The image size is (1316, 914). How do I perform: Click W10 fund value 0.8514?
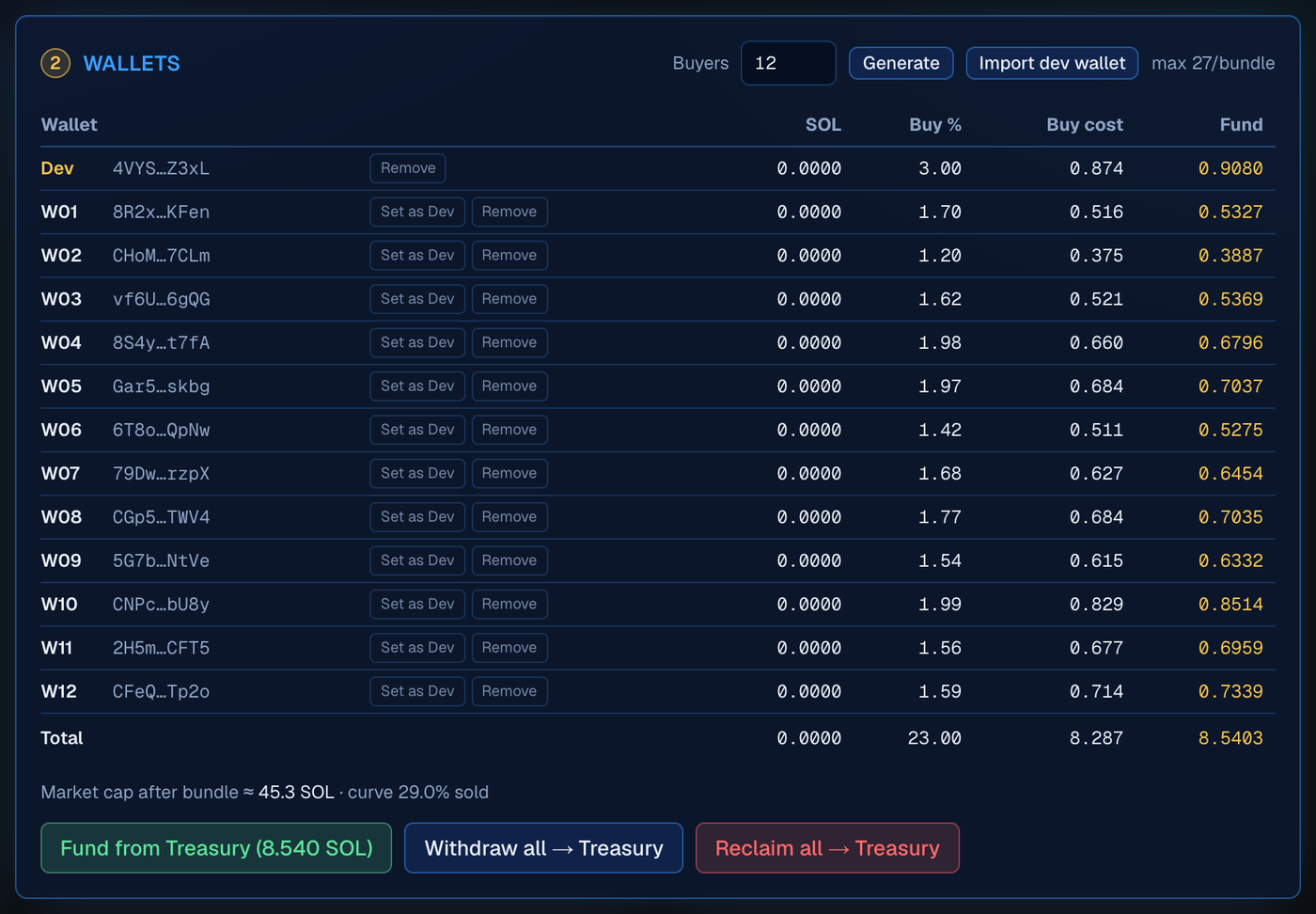[1230, 605]
